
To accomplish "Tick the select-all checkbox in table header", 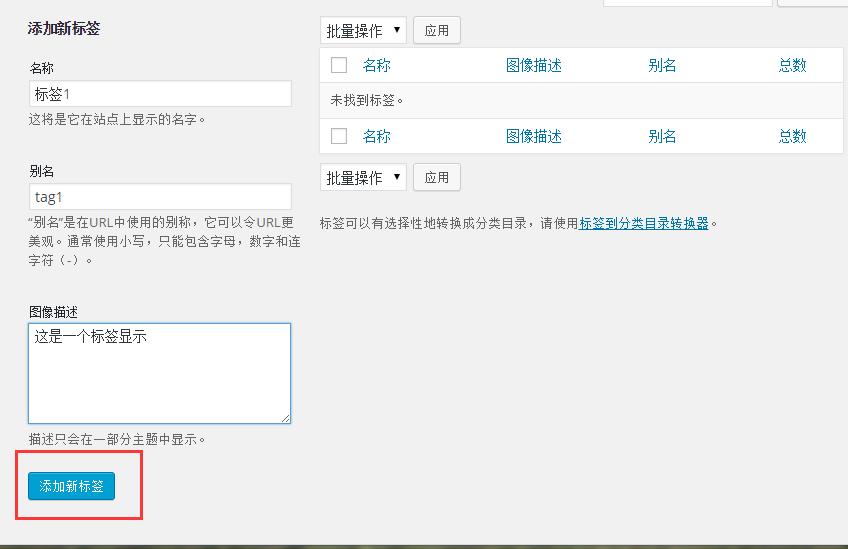I will (x=339, y=66).
